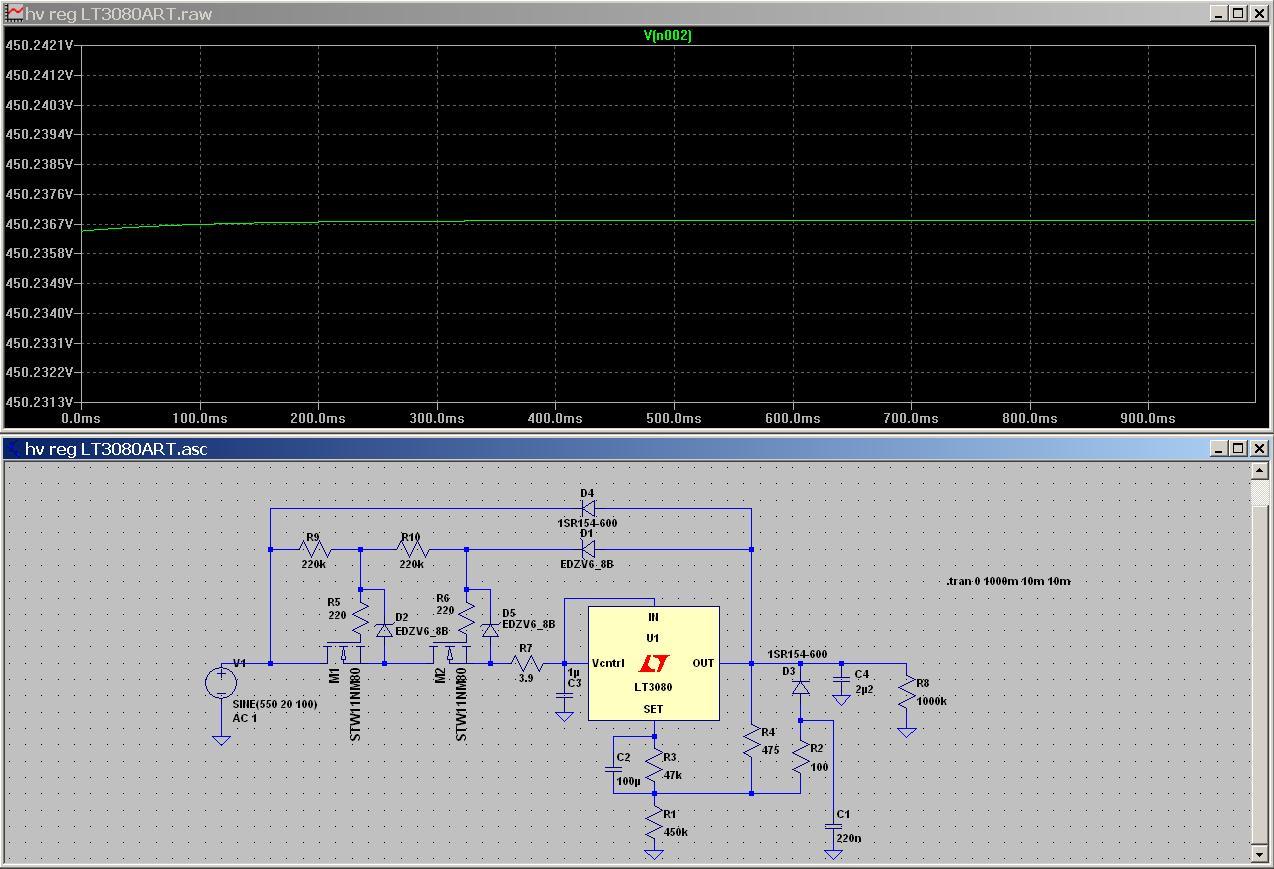Click the 220n value of C1
The image size is (1274, 869).
coord(849,838)
